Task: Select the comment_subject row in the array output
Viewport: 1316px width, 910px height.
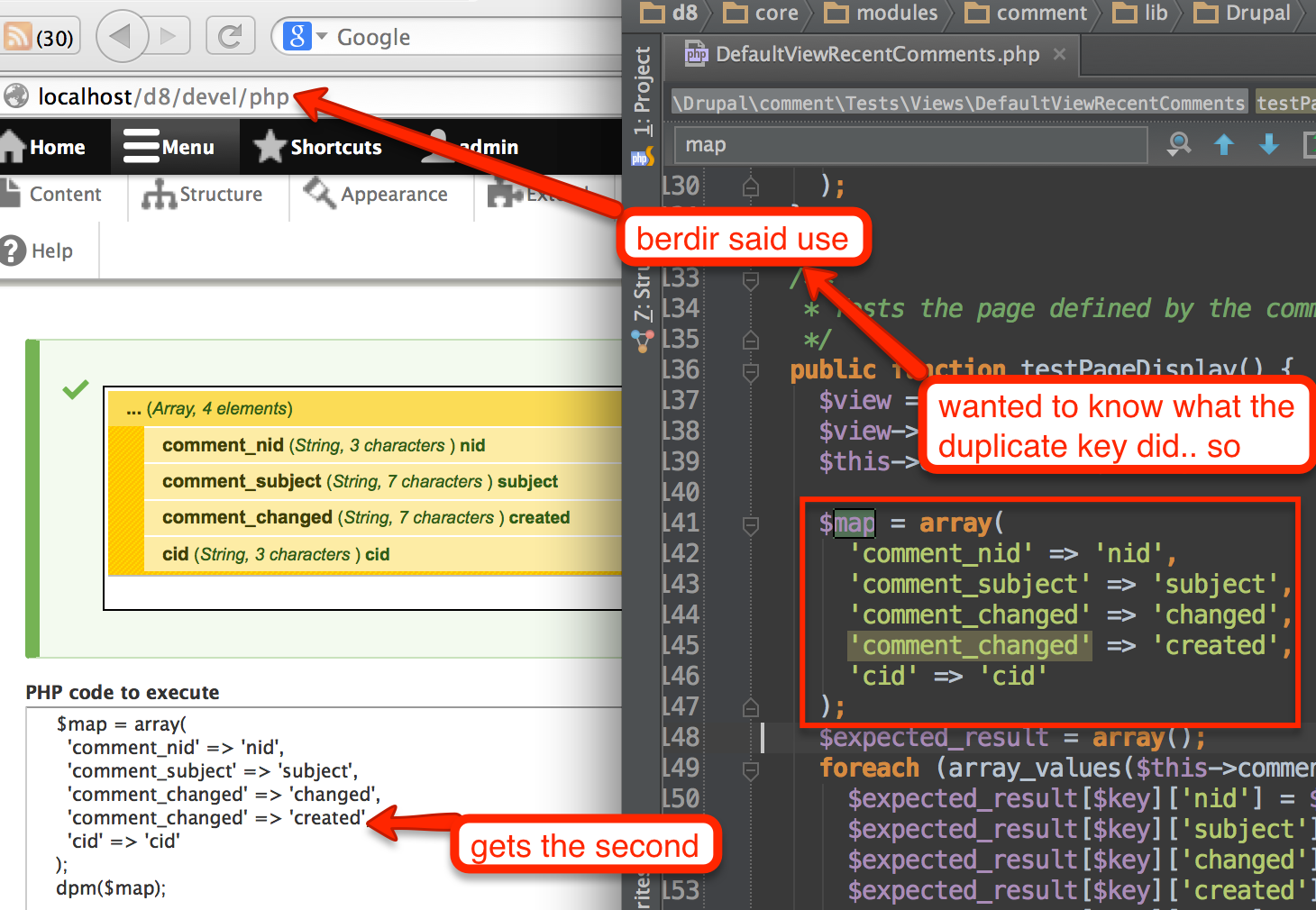Action: 383,481
